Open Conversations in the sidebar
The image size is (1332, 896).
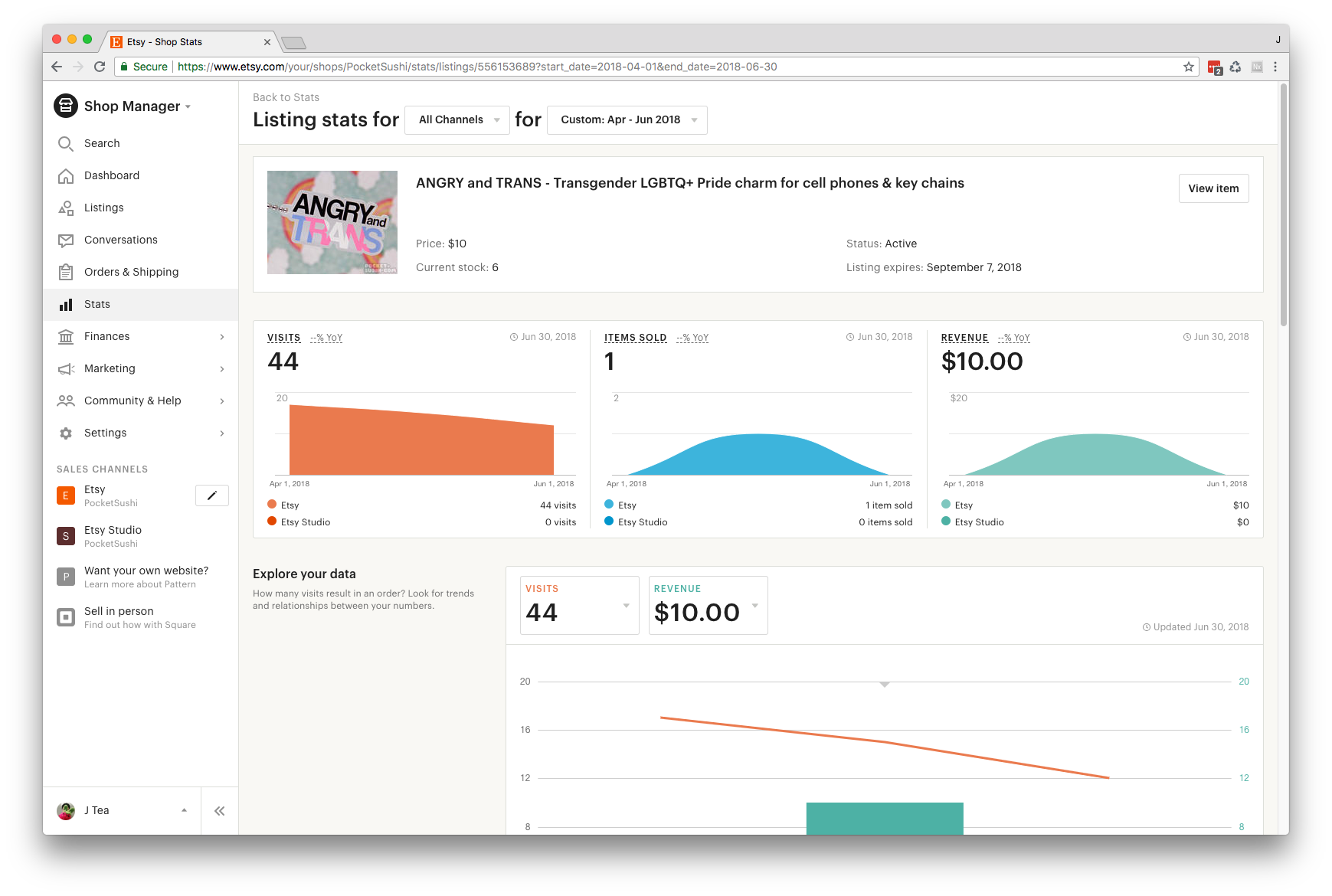(x=121, y=240)
